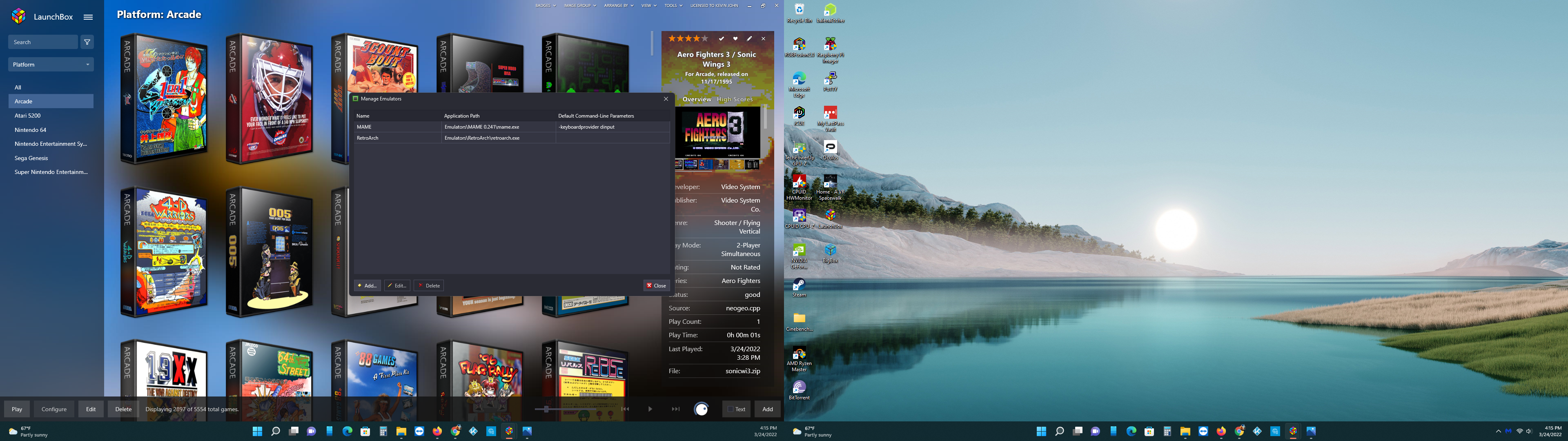The image size is (1568, 441).
Task: Open weather widget on left taskbar
Action: [x=27, y=431]
